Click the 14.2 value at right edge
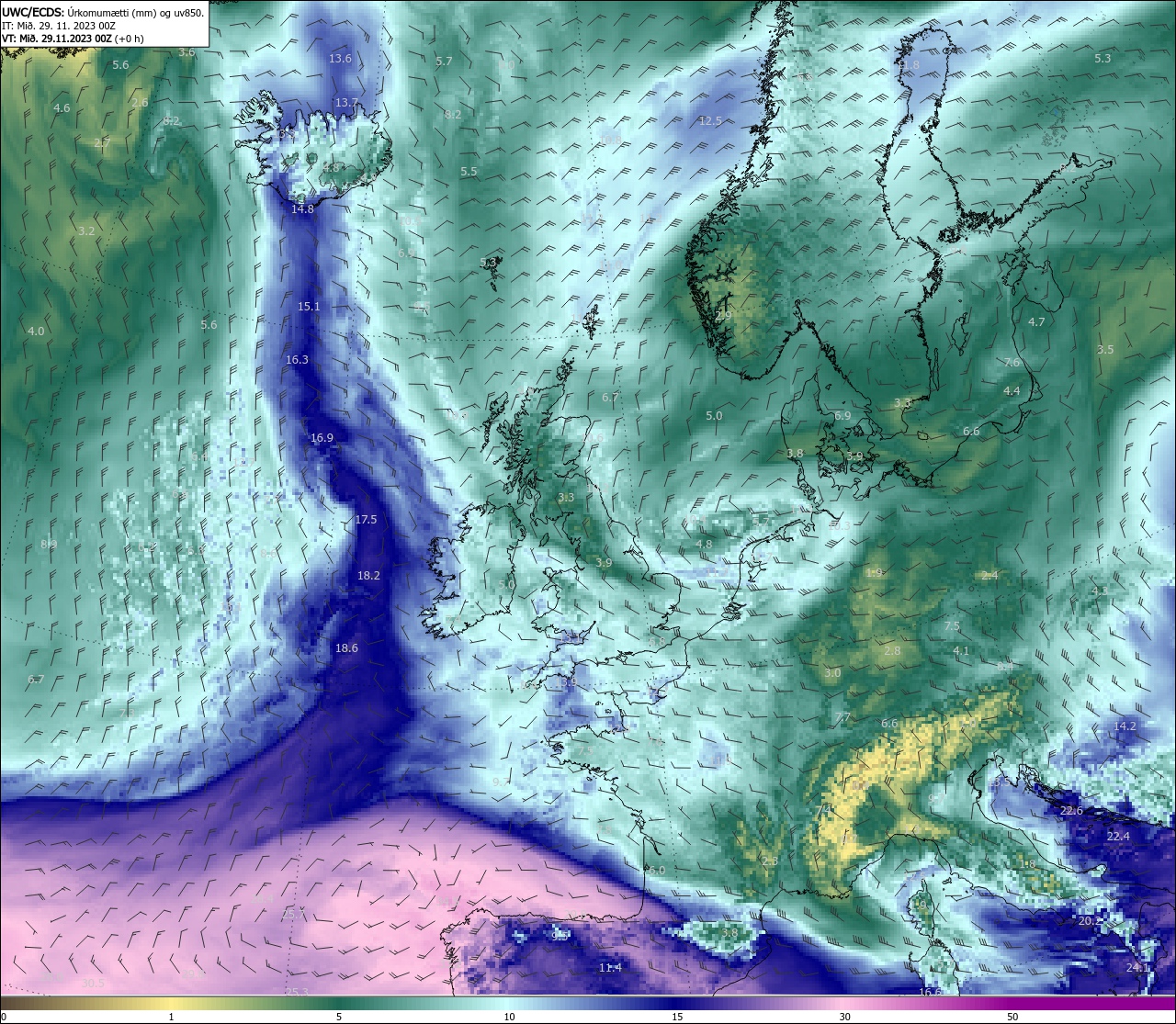 pyautogui.click(x=1125, y=726)
